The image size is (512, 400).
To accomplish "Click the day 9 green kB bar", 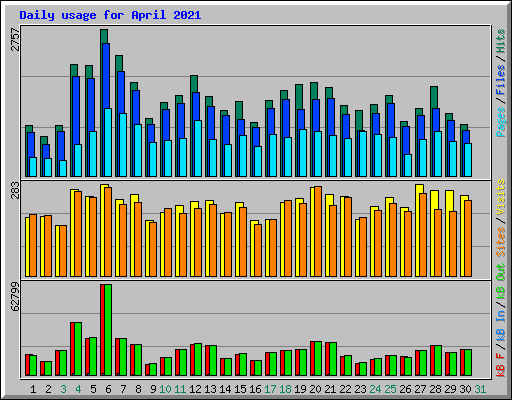I will point(153,370).
